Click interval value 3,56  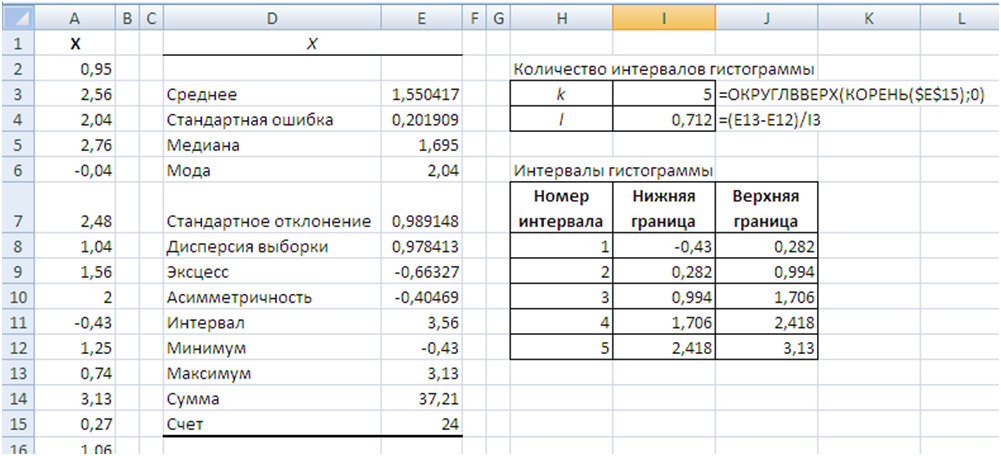coord(421,323)
